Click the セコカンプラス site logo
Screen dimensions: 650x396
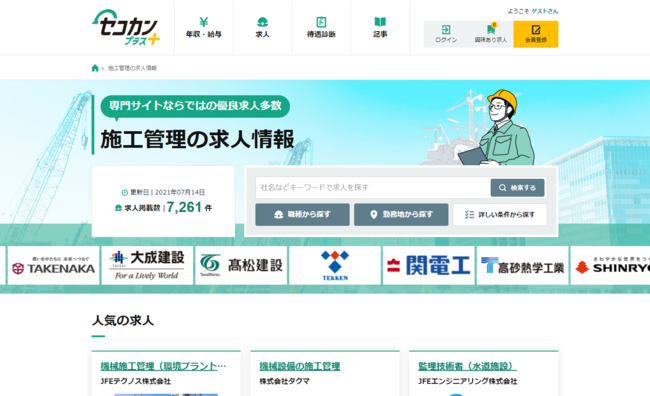[126, 27]
